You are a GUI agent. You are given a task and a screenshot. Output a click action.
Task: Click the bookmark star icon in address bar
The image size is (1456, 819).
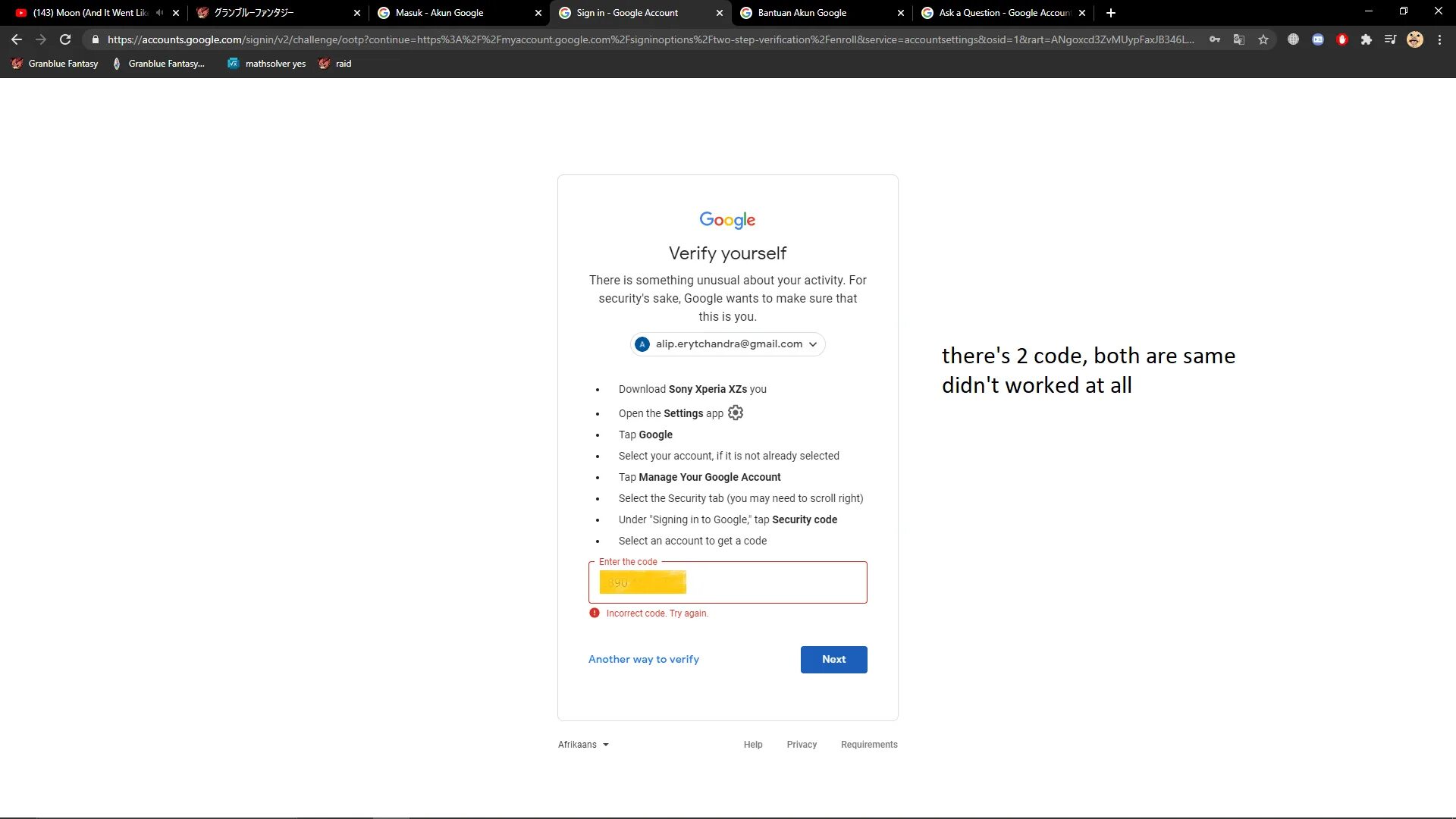(x=1263, y=40)
